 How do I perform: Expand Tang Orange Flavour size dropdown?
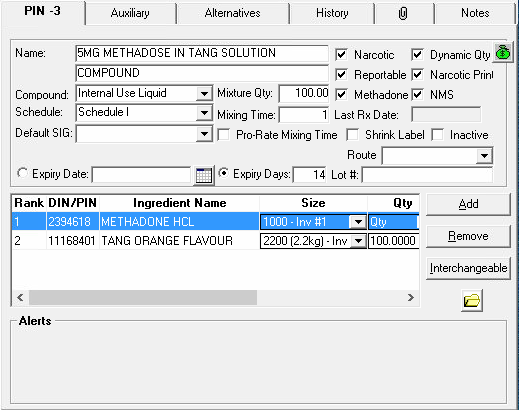358,241
